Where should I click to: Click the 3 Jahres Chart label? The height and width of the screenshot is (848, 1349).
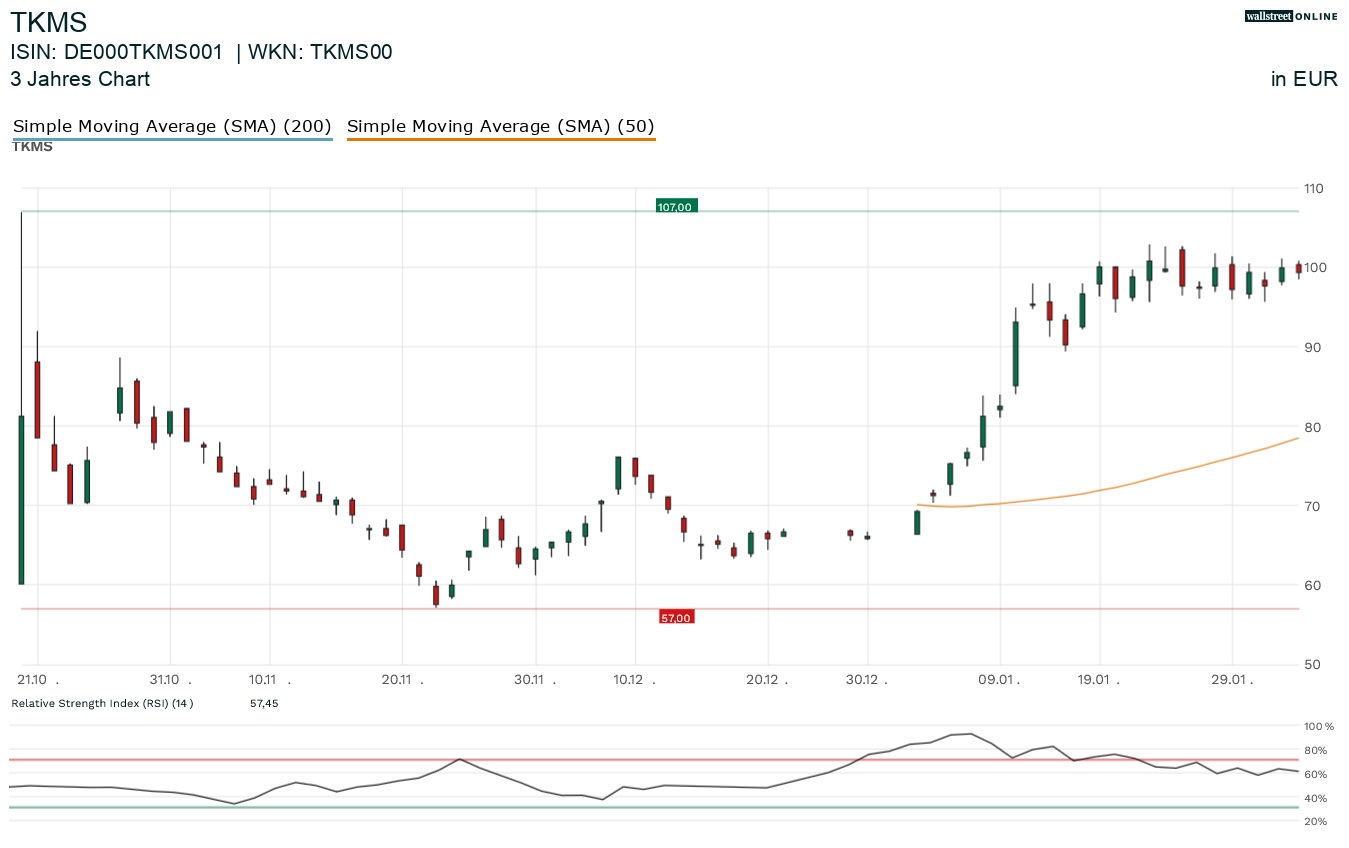(79, 79)
